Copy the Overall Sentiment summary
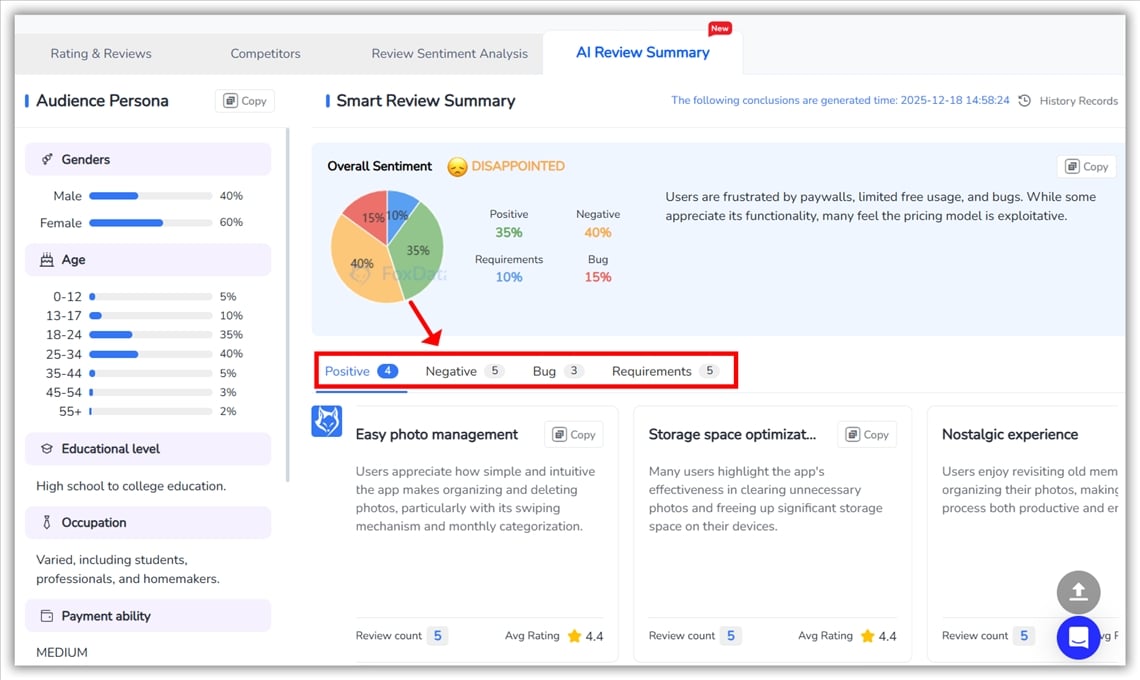The height and width of the screenshot is (680, 1140). click(1086, 167)
